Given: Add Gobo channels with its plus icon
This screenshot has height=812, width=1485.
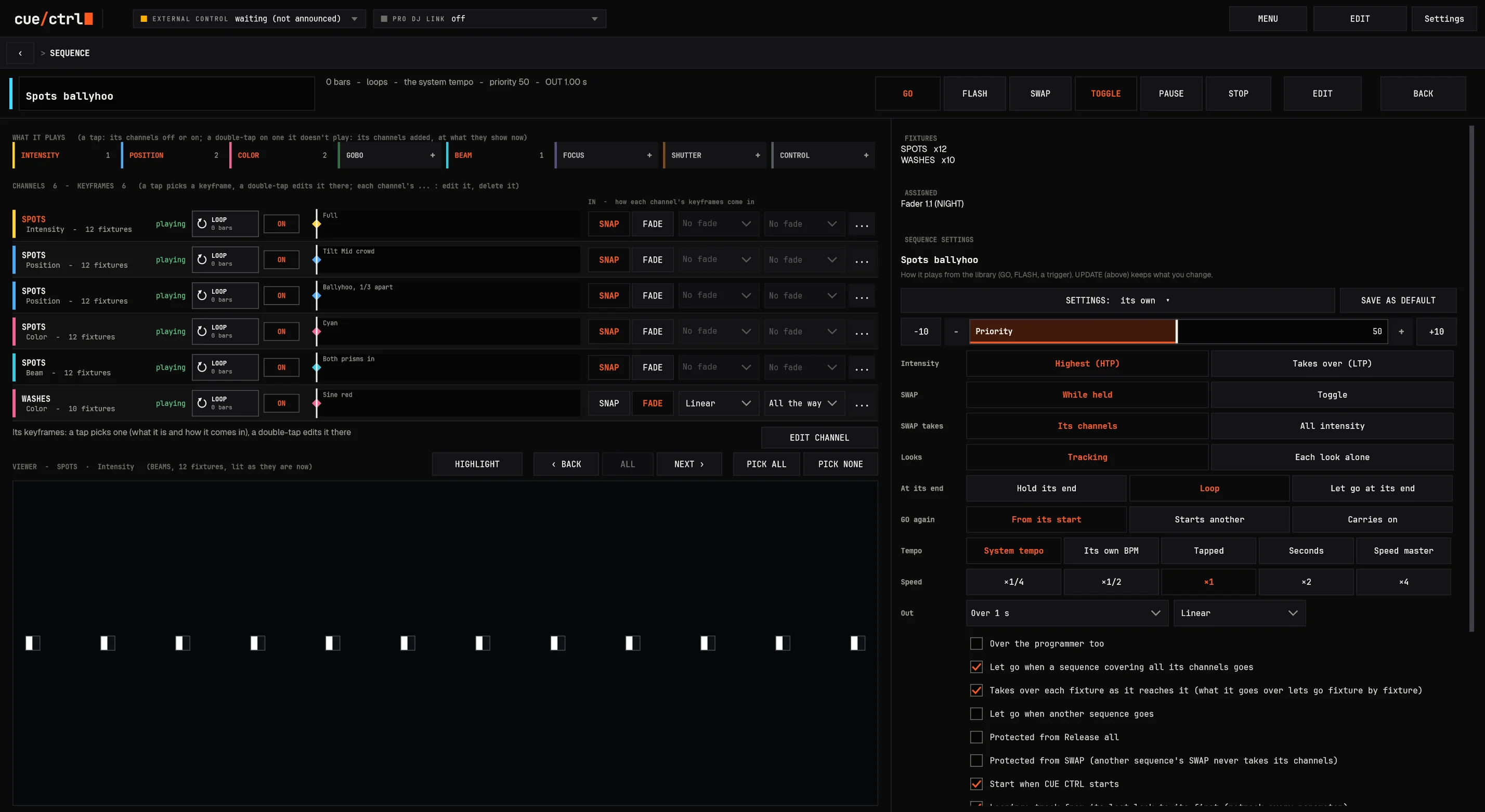Looking at the screenshot, I should [433, 155].
